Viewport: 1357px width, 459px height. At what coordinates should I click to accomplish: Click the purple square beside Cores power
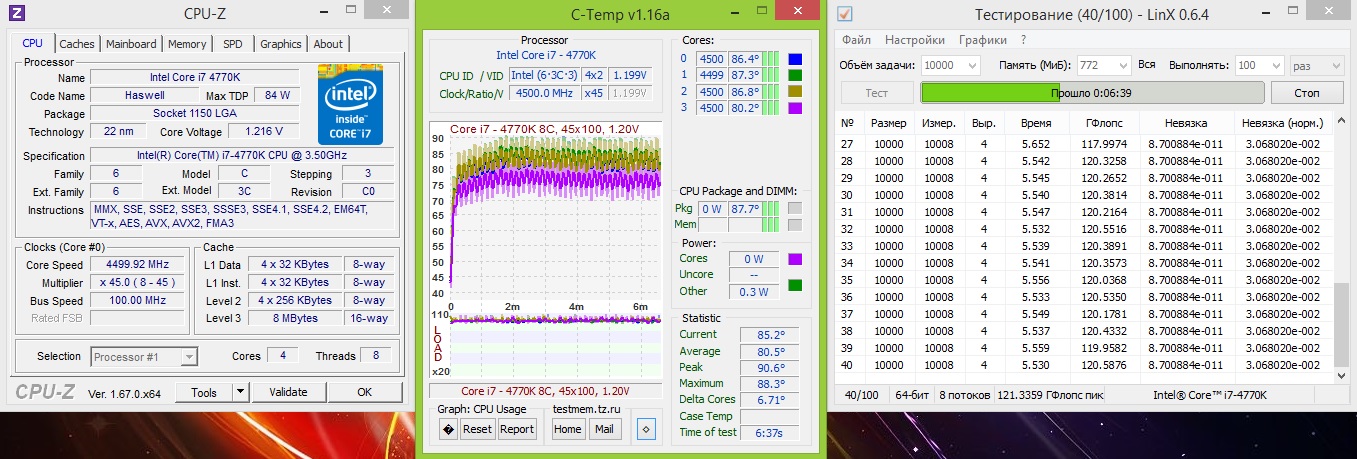pos(795,259)
